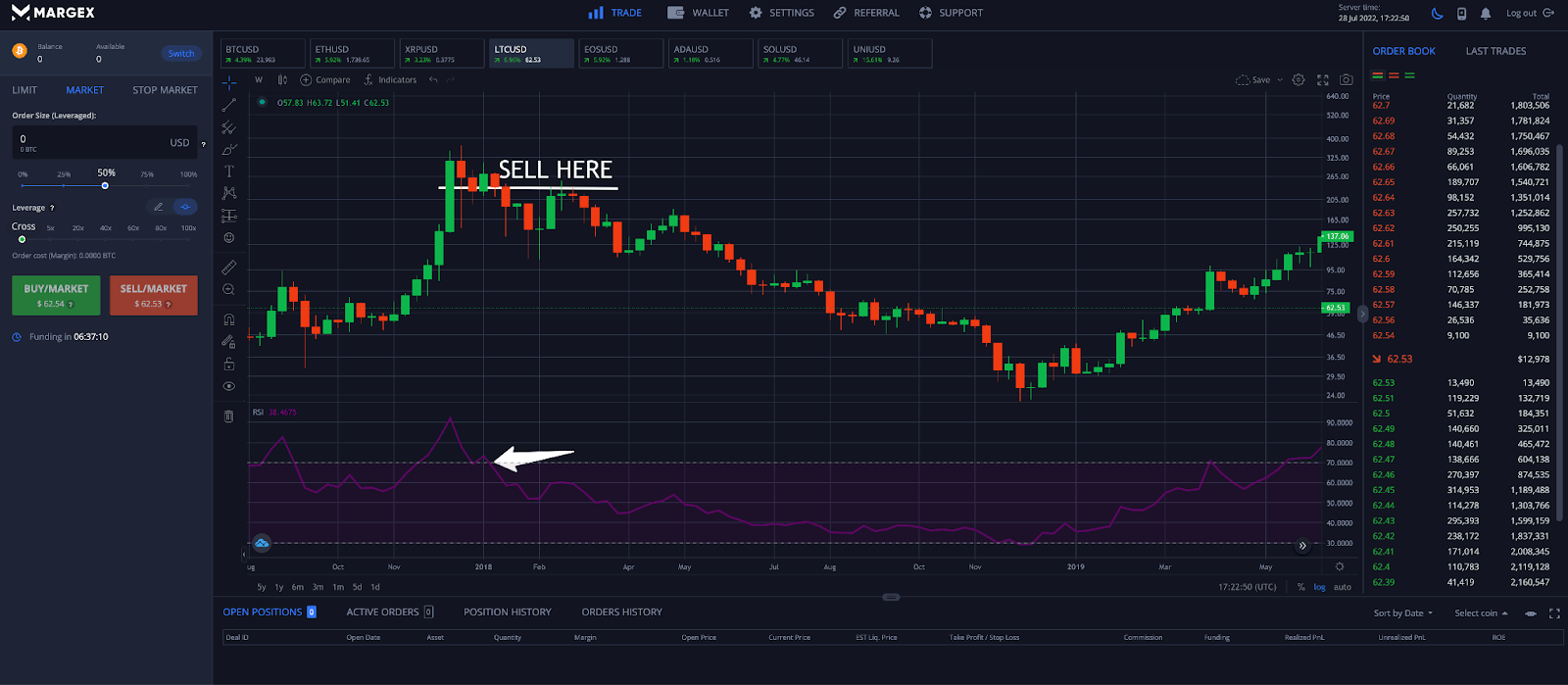Enter fullscreen chart mode
The height and width of the screenshot is (685, 1568).
point(1322,80)
